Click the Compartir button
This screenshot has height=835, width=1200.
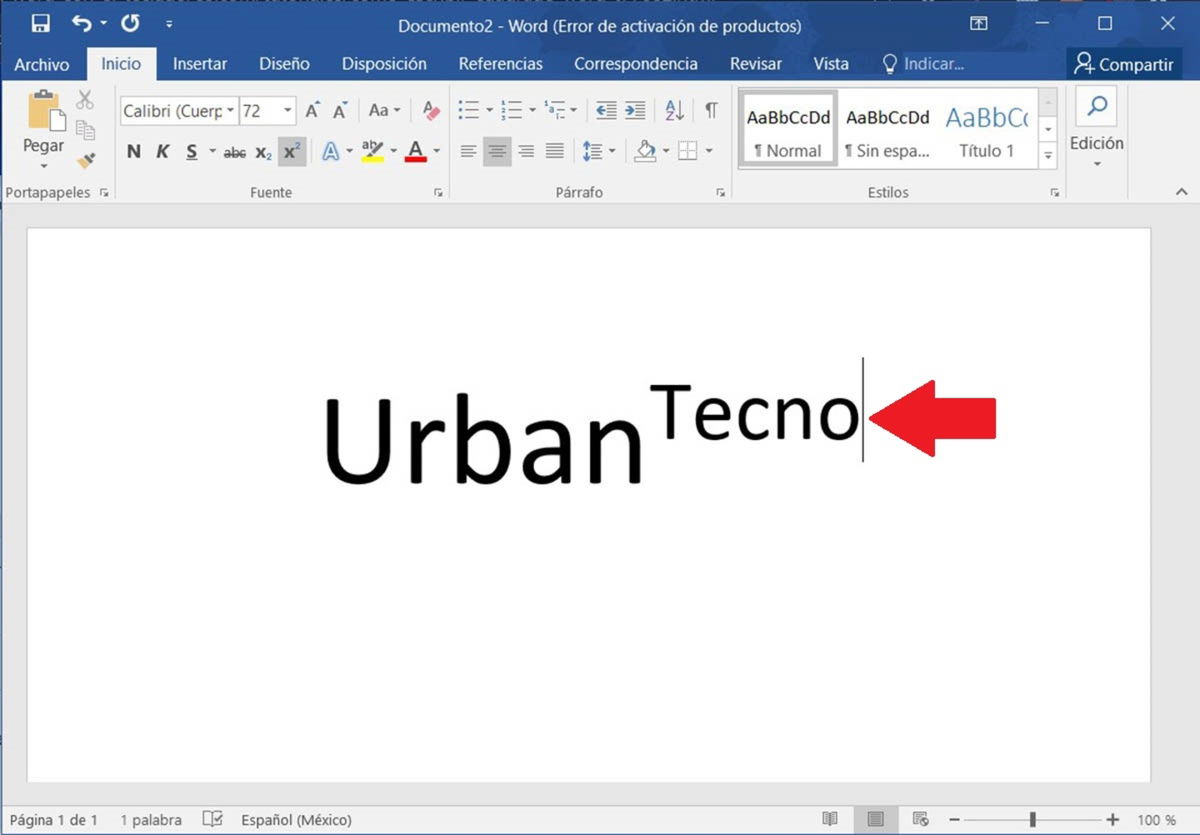pos(1124,63)
